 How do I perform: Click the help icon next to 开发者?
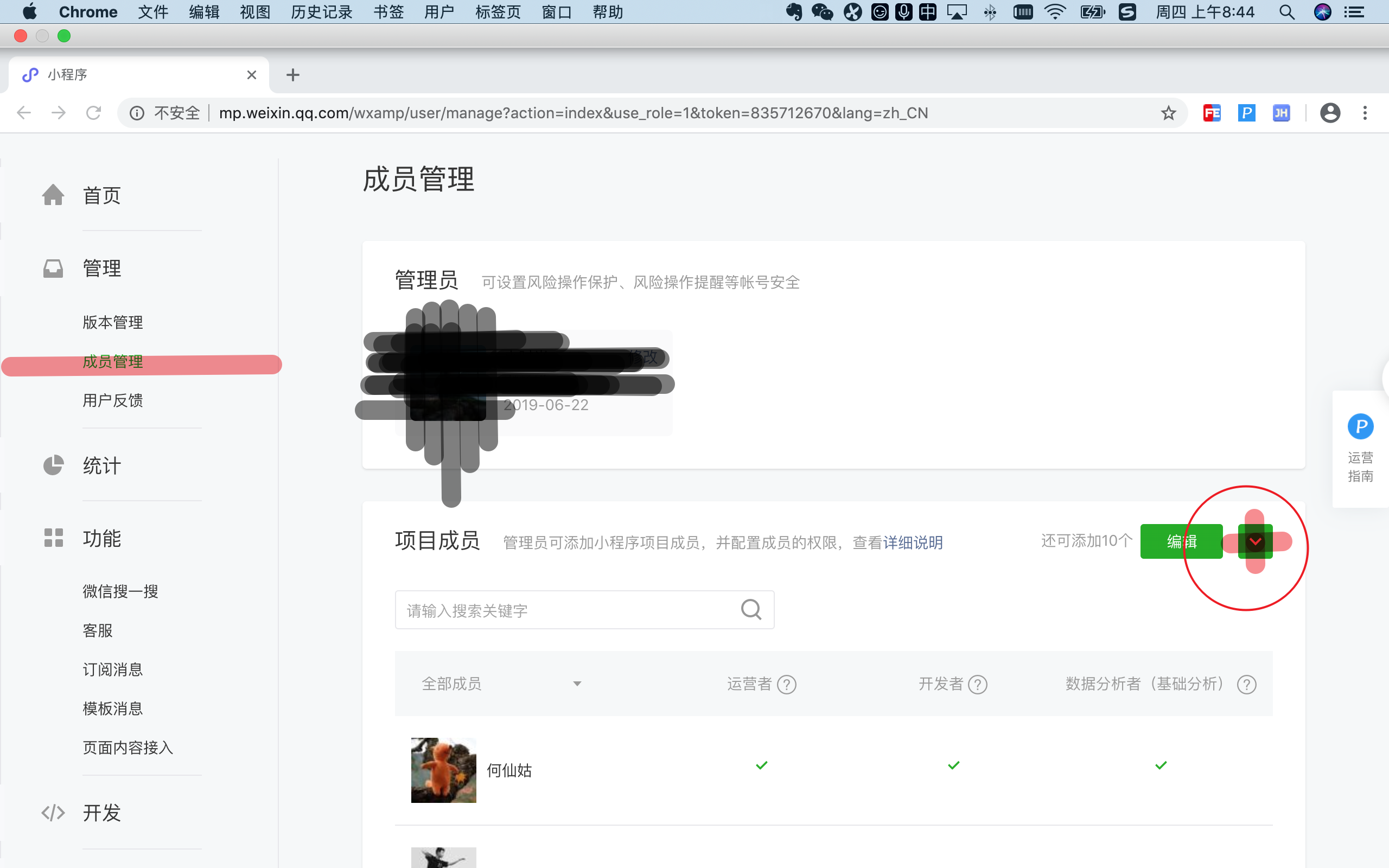[978, 684]
